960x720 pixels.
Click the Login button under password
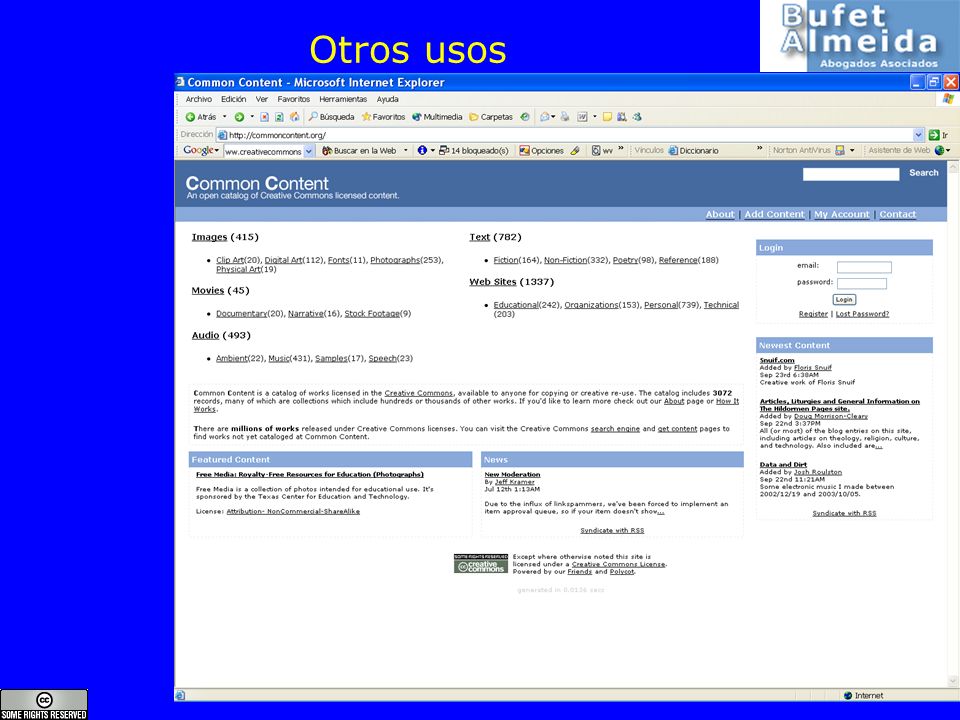click(x=844, y=299)
